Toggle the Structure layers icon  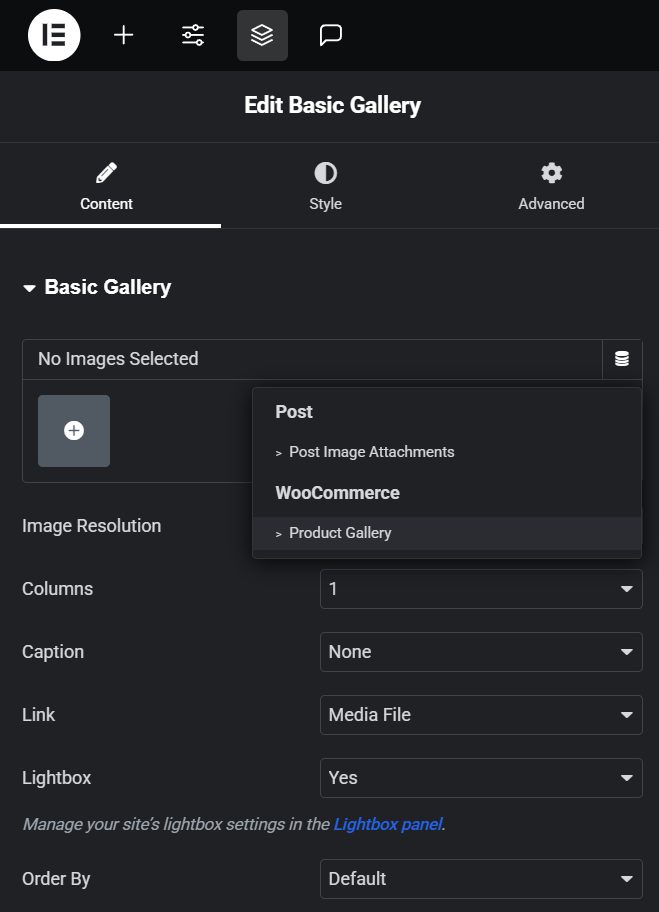pyautogui.click(x=262, y=35)
